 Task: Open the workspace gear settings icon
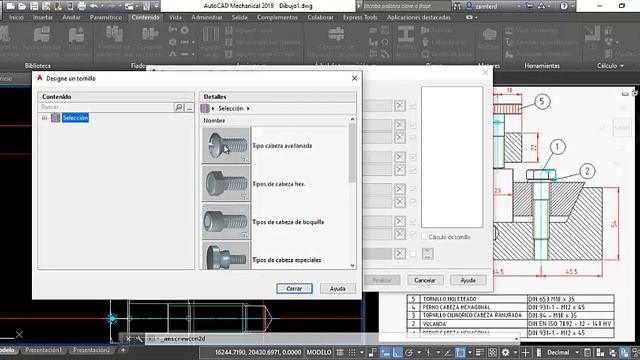(x=505, y=352)
